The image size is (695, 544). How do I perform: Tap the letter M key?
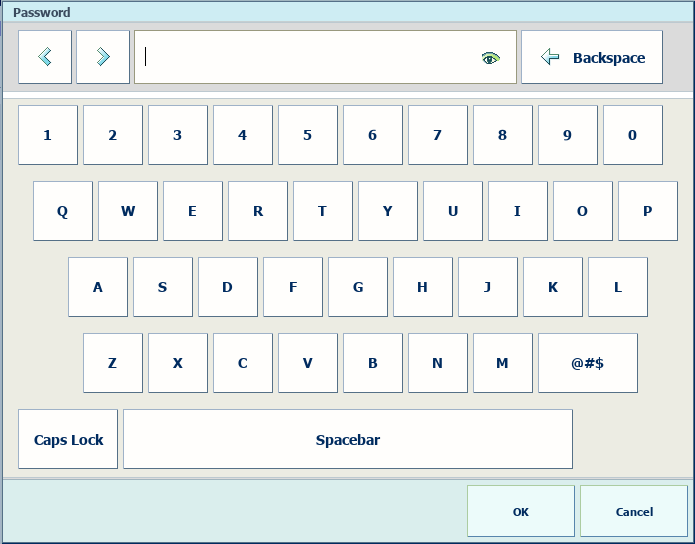click(503, 363)
